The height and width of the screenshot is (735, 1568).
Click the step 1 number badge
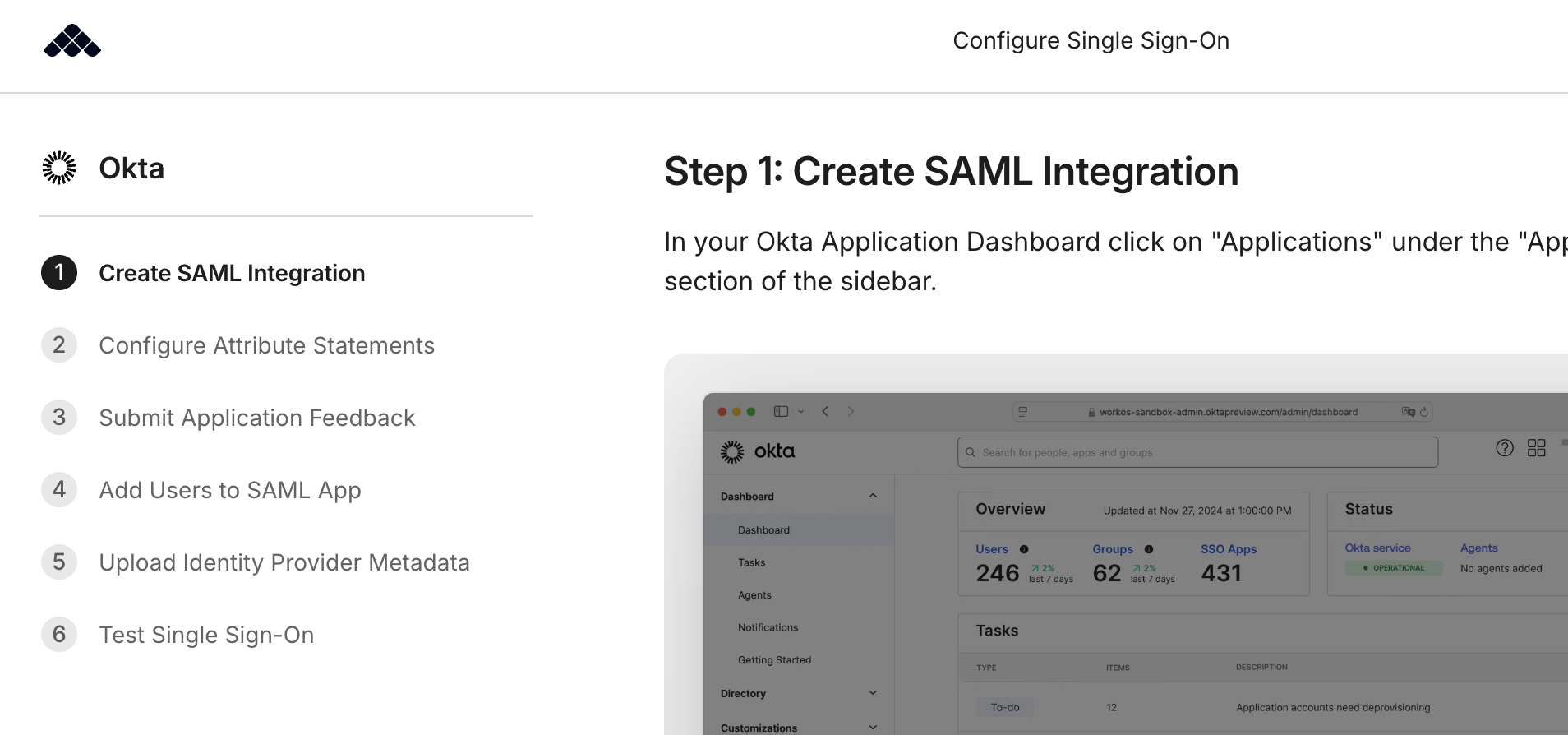(x=59, y=273)
